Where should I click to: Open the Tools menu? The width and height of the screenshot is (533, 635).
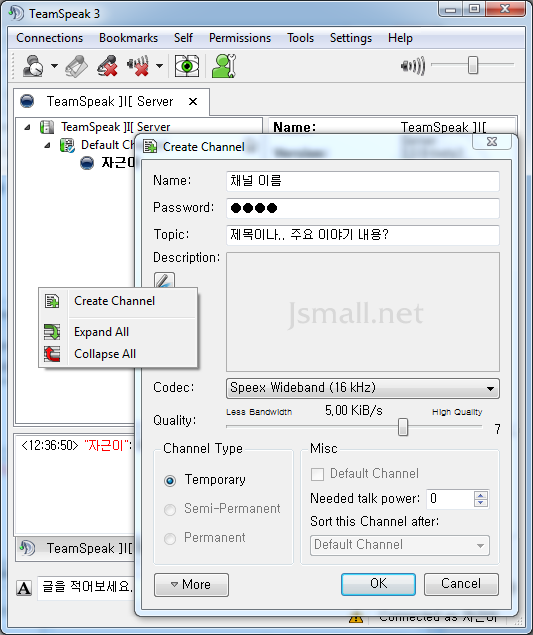point(301,38)
